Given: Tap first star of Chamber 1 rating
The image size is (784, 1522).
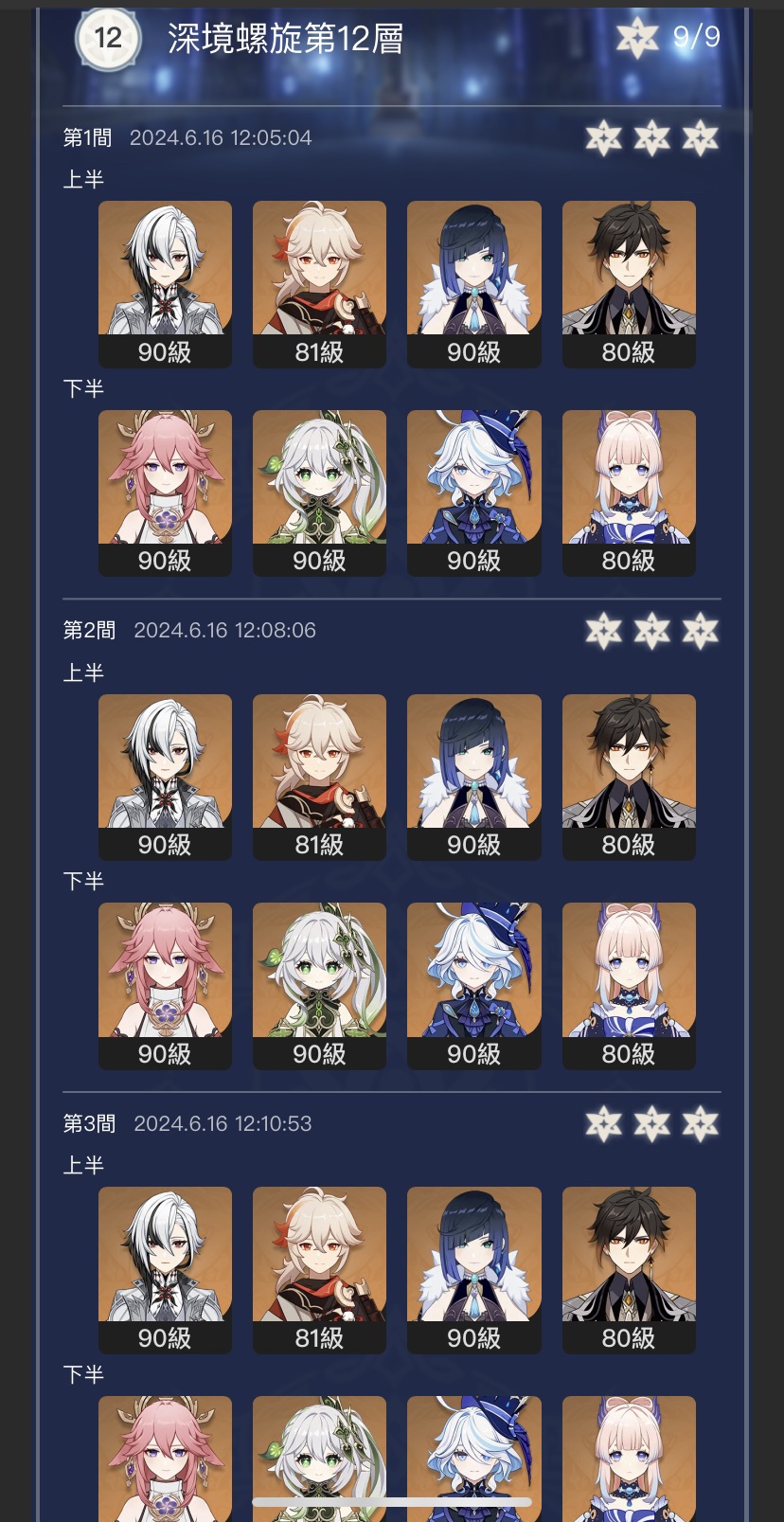Looking at the screenshot, I should 603,138.
